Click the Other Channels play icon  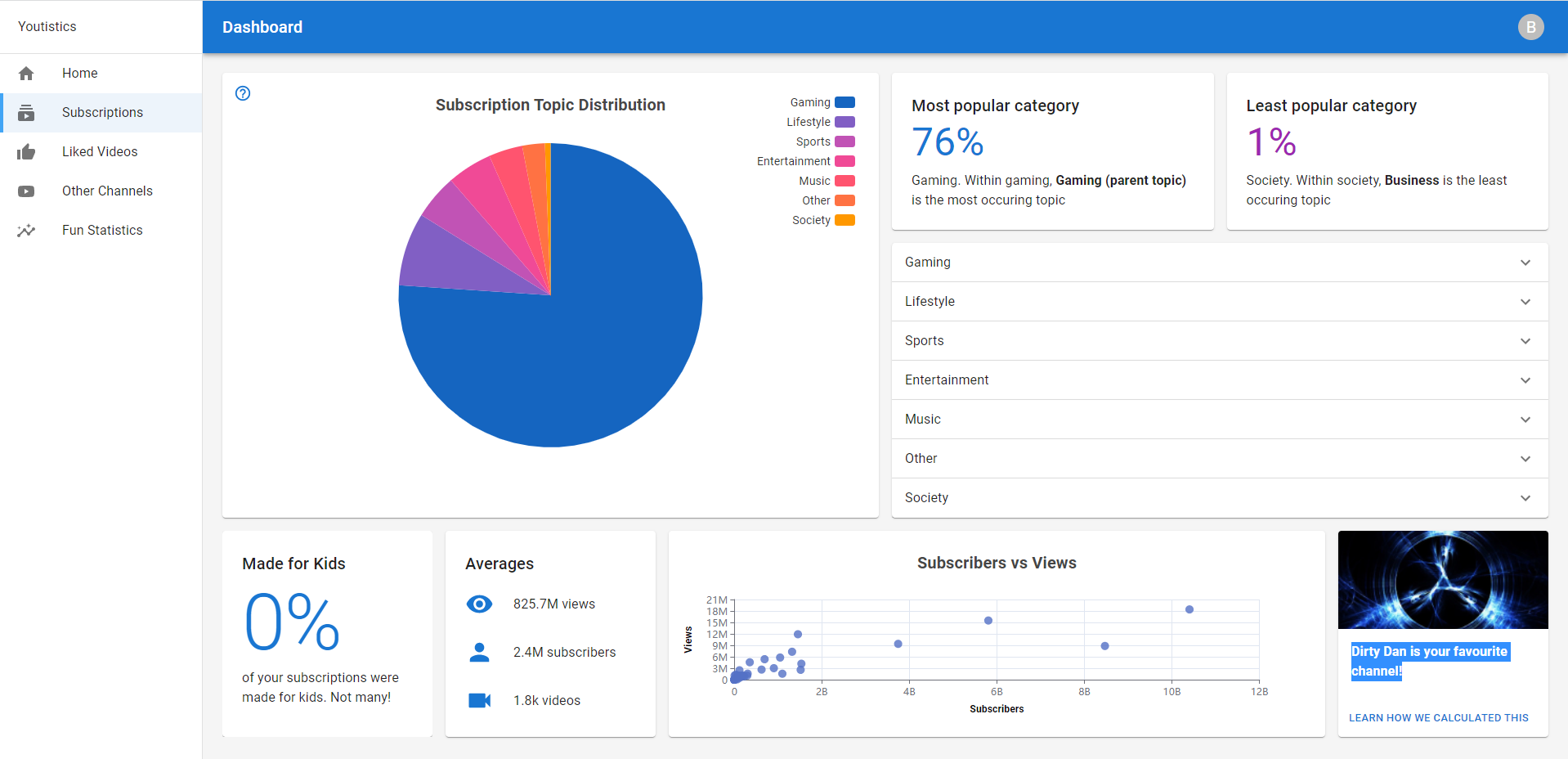click(26, 191)
